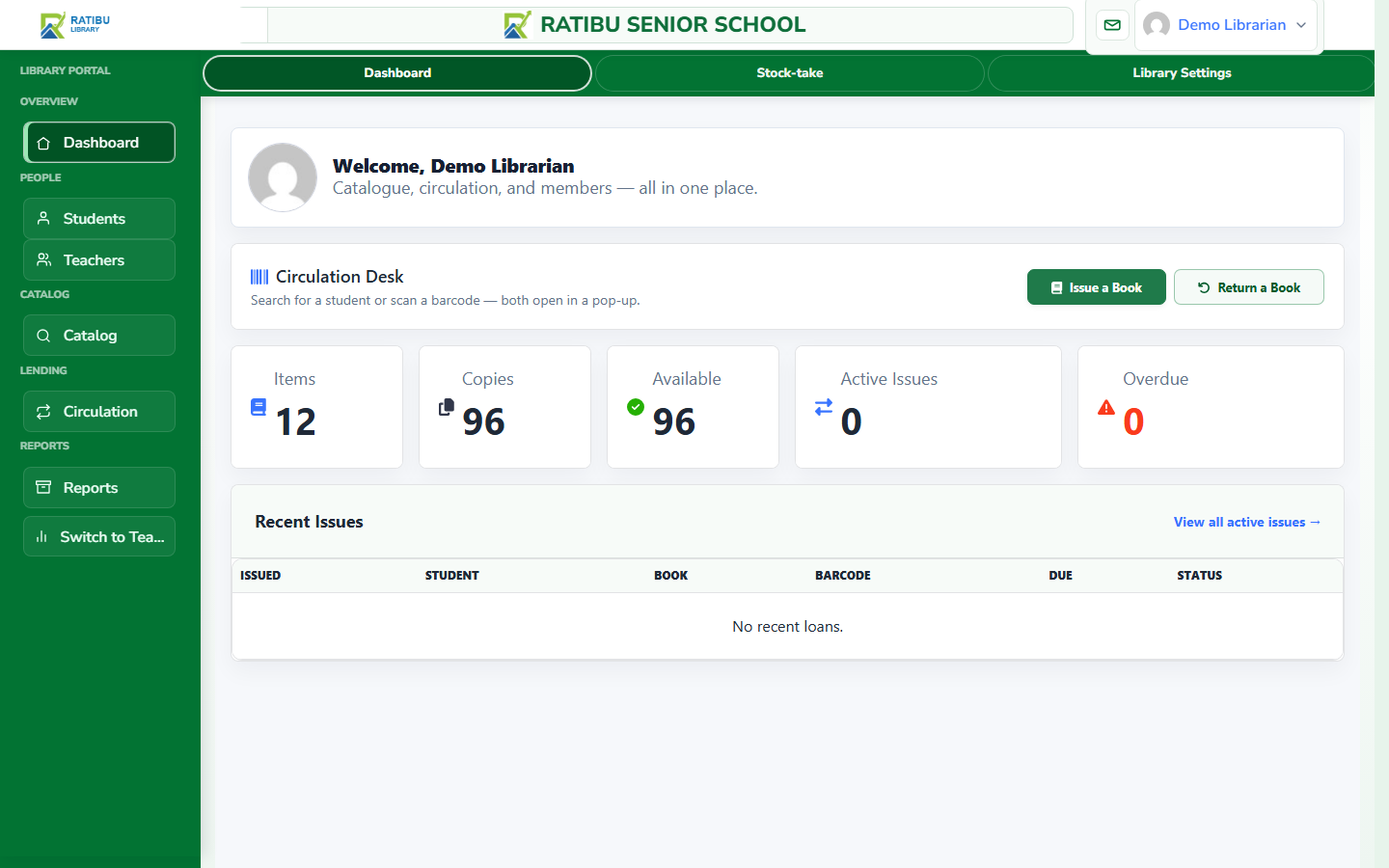
Task: Click the STUDENT column header in Recent Issues
Action: pos(452,576)
